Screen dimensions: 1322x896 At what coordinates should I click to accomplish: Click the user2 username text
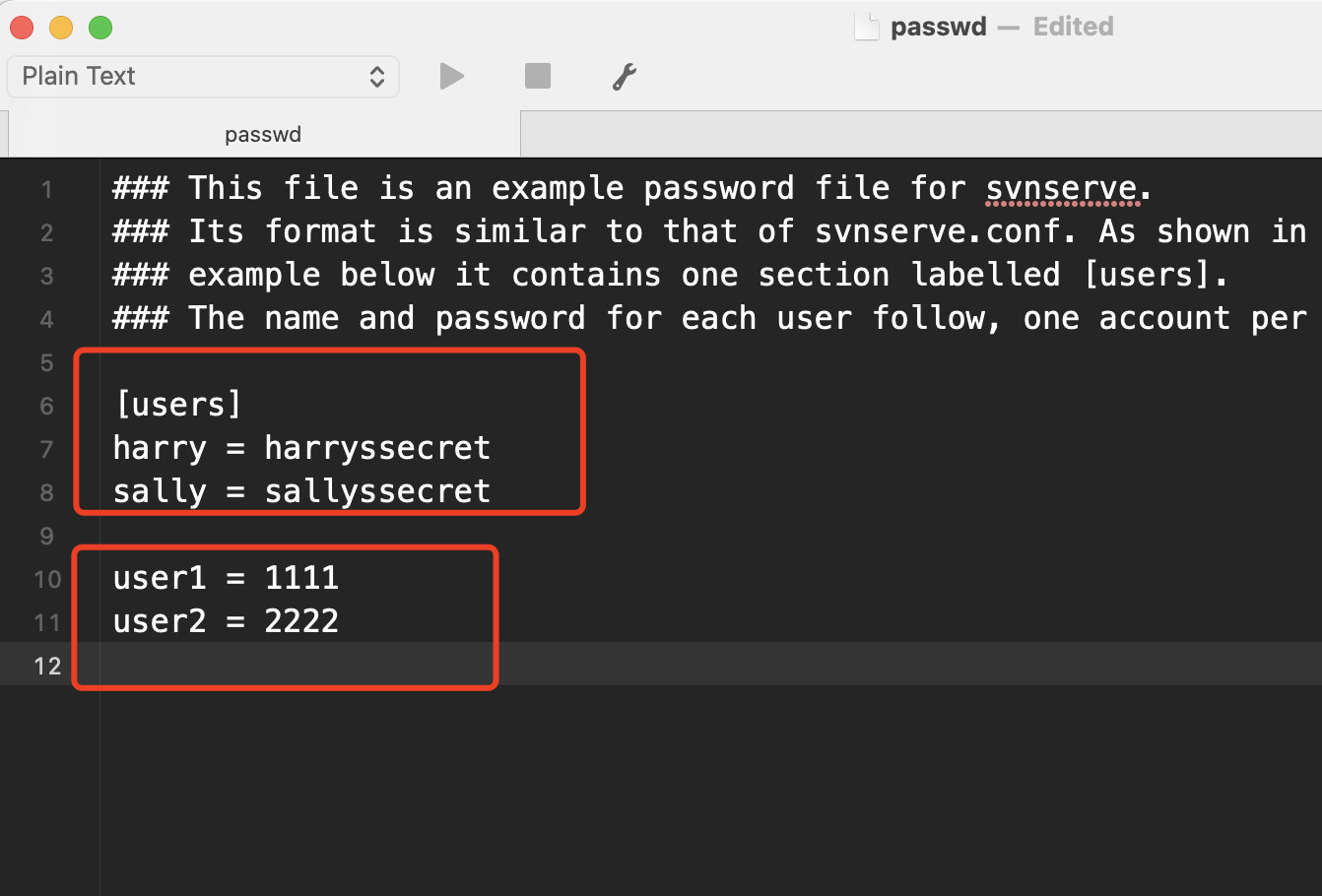point(160,621)
